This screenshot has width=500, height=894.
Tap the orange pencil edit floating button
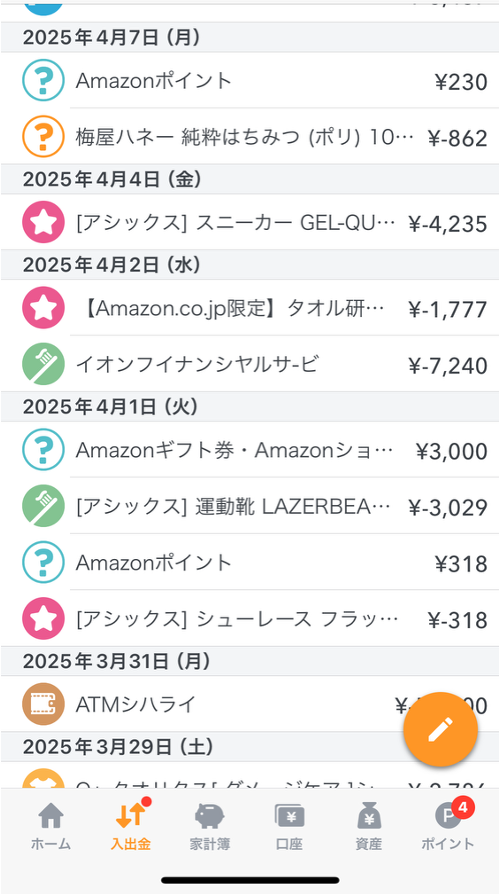coord(440,729)
